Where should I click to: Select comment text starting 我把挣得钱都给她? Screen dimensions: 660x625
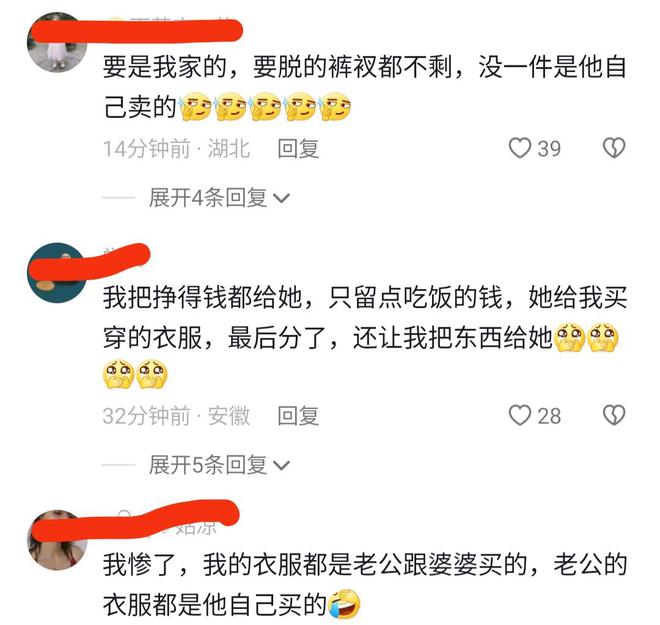pos(365,337)
